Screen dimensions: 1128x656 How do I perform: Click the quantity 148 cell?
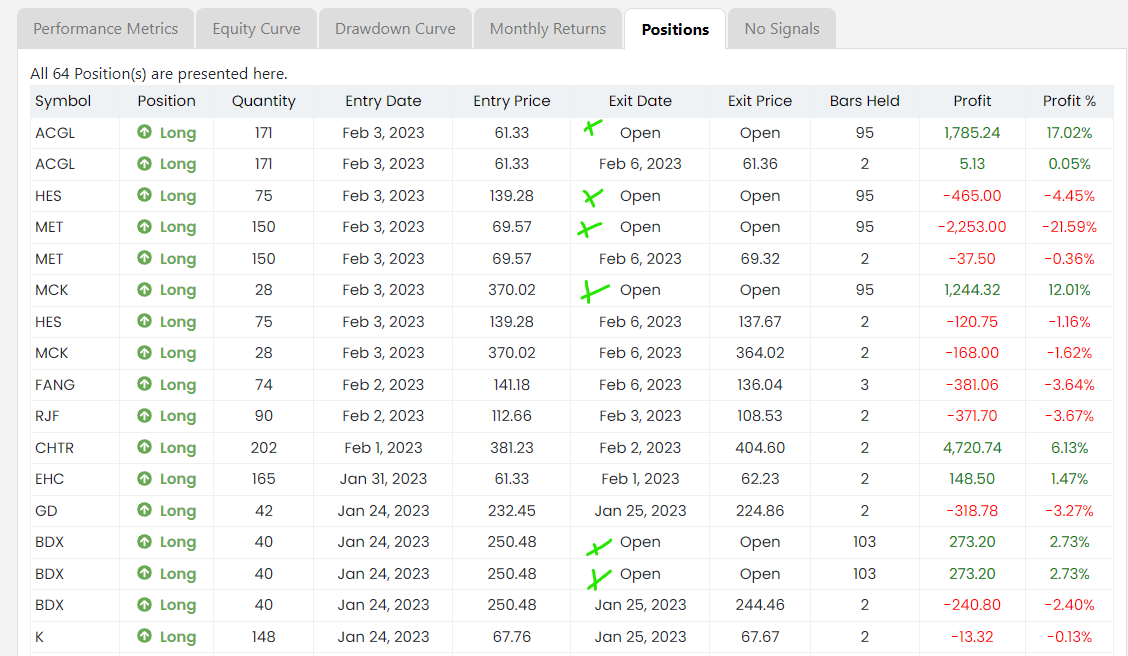click(x=263, y=637)
